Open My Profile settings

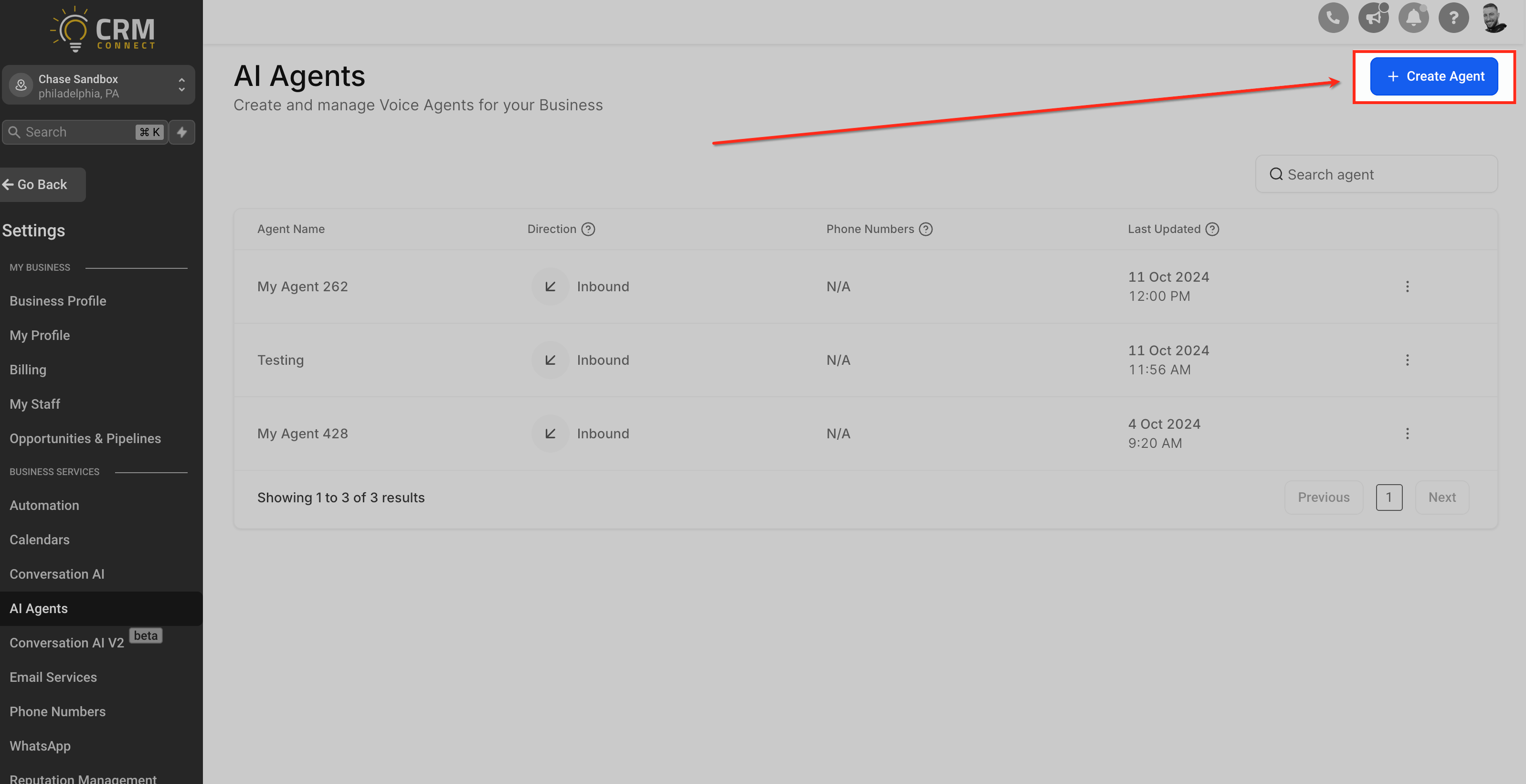tap(40, 335)
